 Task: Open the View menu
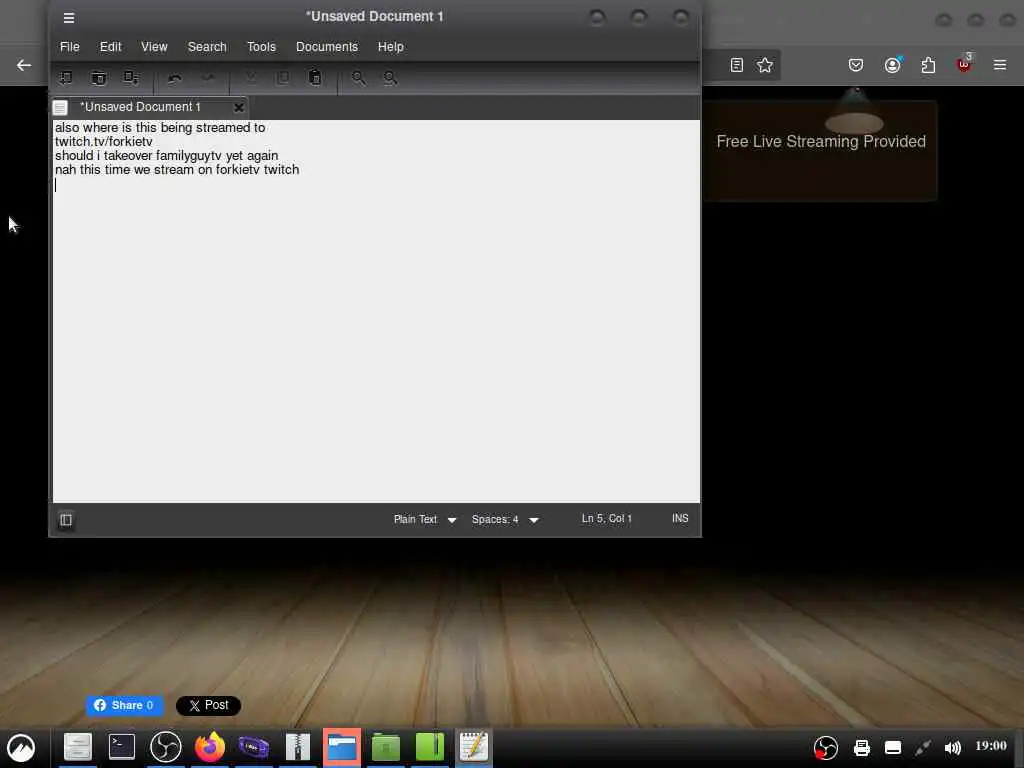[154, 47]
